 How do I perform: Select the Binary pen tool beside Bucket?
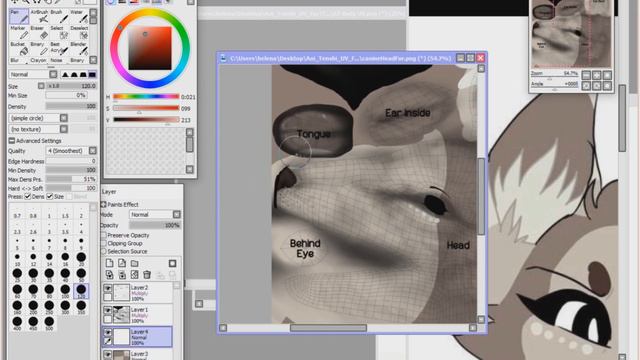[x=39, y=49]
